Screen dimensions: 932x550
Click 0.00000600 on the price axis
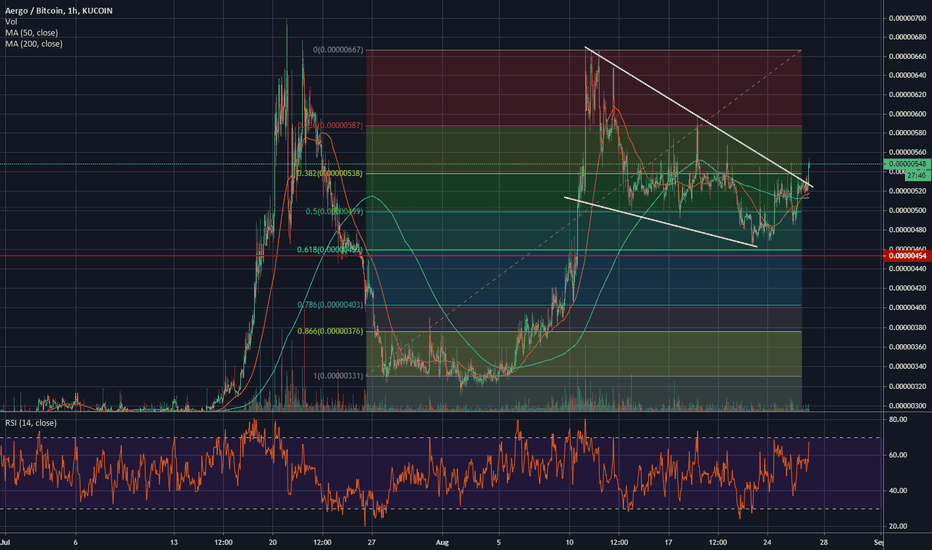[908, 114]
